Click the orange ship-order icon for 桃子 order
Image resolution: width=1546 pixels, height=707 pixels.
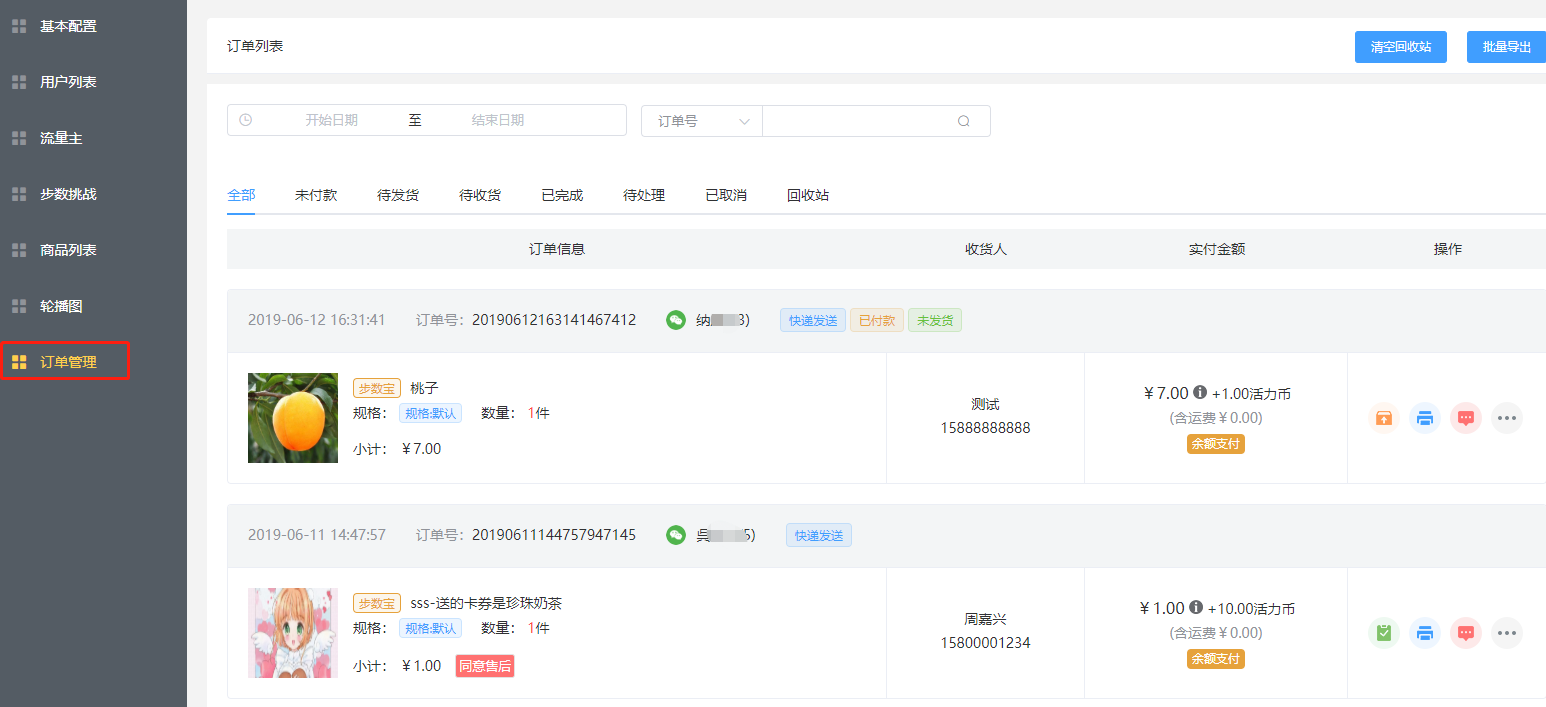tap(1383, 418)
